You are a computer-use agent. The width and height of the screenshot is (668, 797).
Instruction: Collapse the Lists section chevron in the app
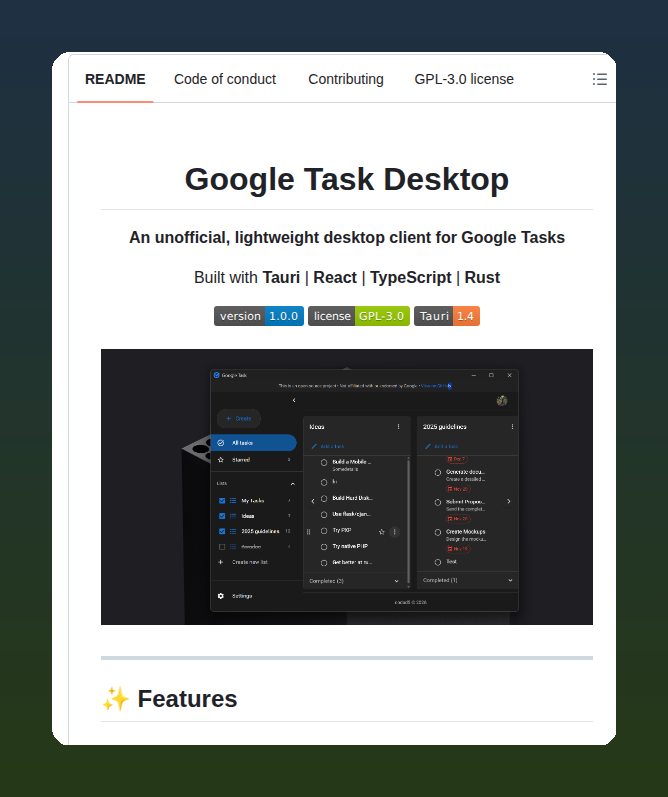pyautogui.click(x=292, y=484)
